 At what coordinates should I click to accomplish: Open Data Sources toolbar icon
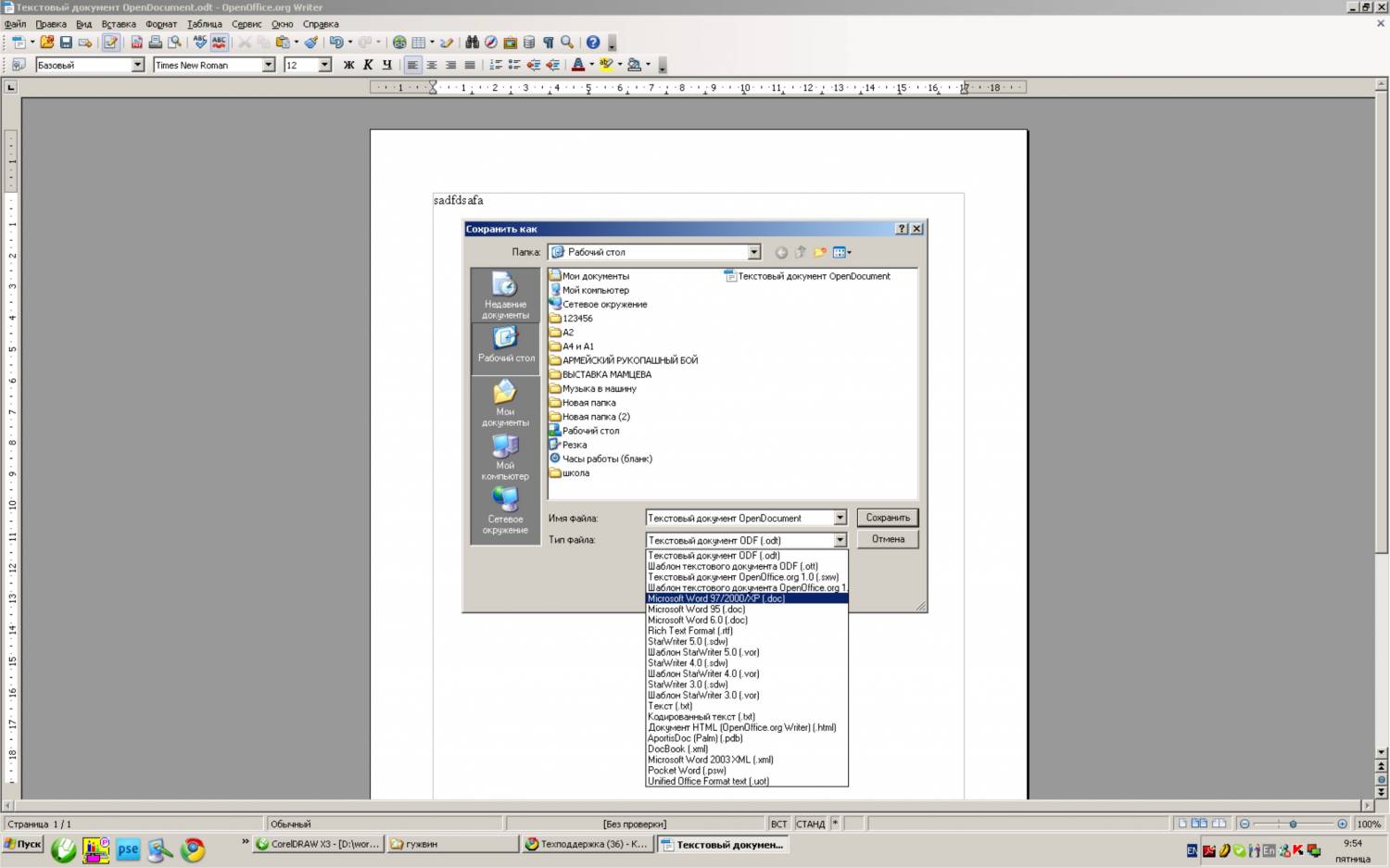(529, 42)
